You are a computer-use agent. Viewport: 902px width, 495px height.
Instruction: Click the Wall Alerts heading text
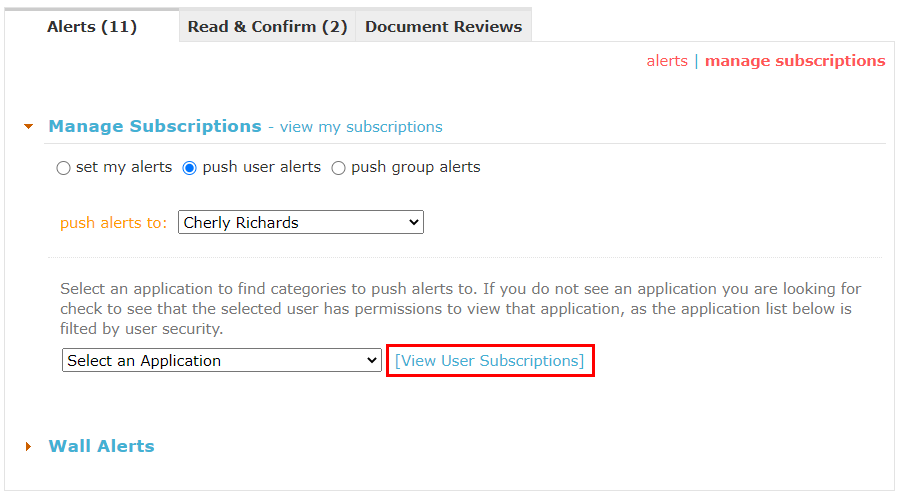pyautogui.click(x=102, y=446)
